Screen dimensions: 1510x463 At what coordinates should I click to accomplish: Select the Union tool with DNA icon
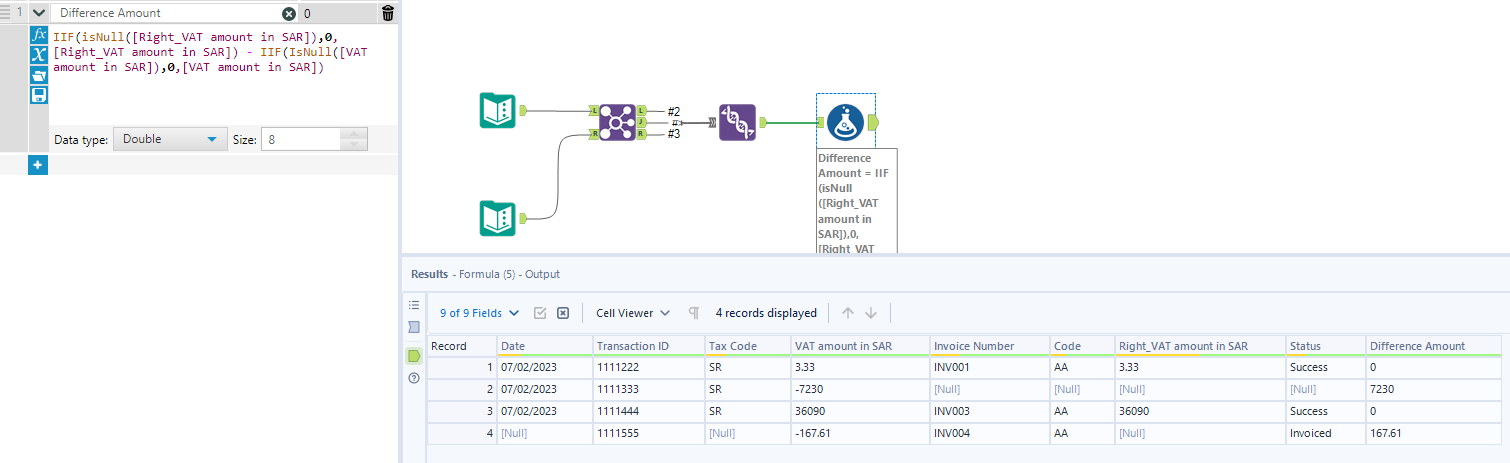coord(737,122)
